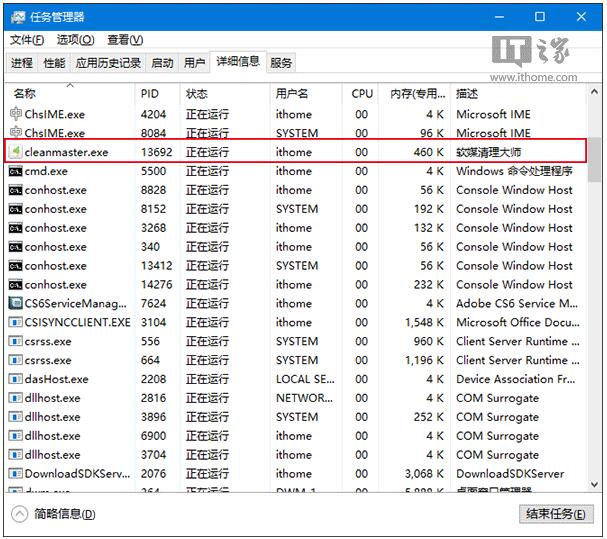Open the 文件(F) menu

(27, 40)
